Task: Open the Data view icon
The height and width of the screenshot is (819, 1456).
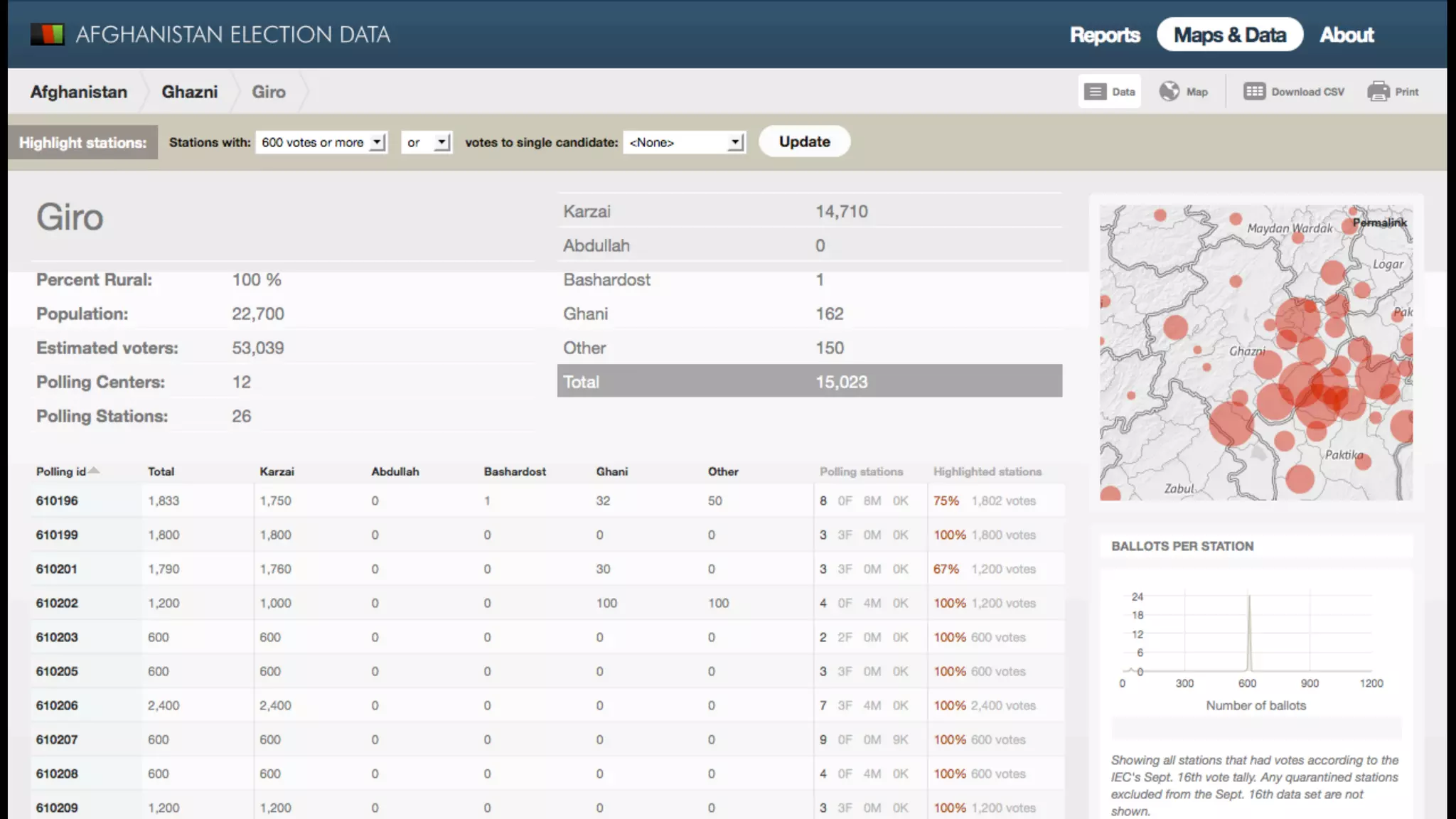Action: (x=1095, y=92)
